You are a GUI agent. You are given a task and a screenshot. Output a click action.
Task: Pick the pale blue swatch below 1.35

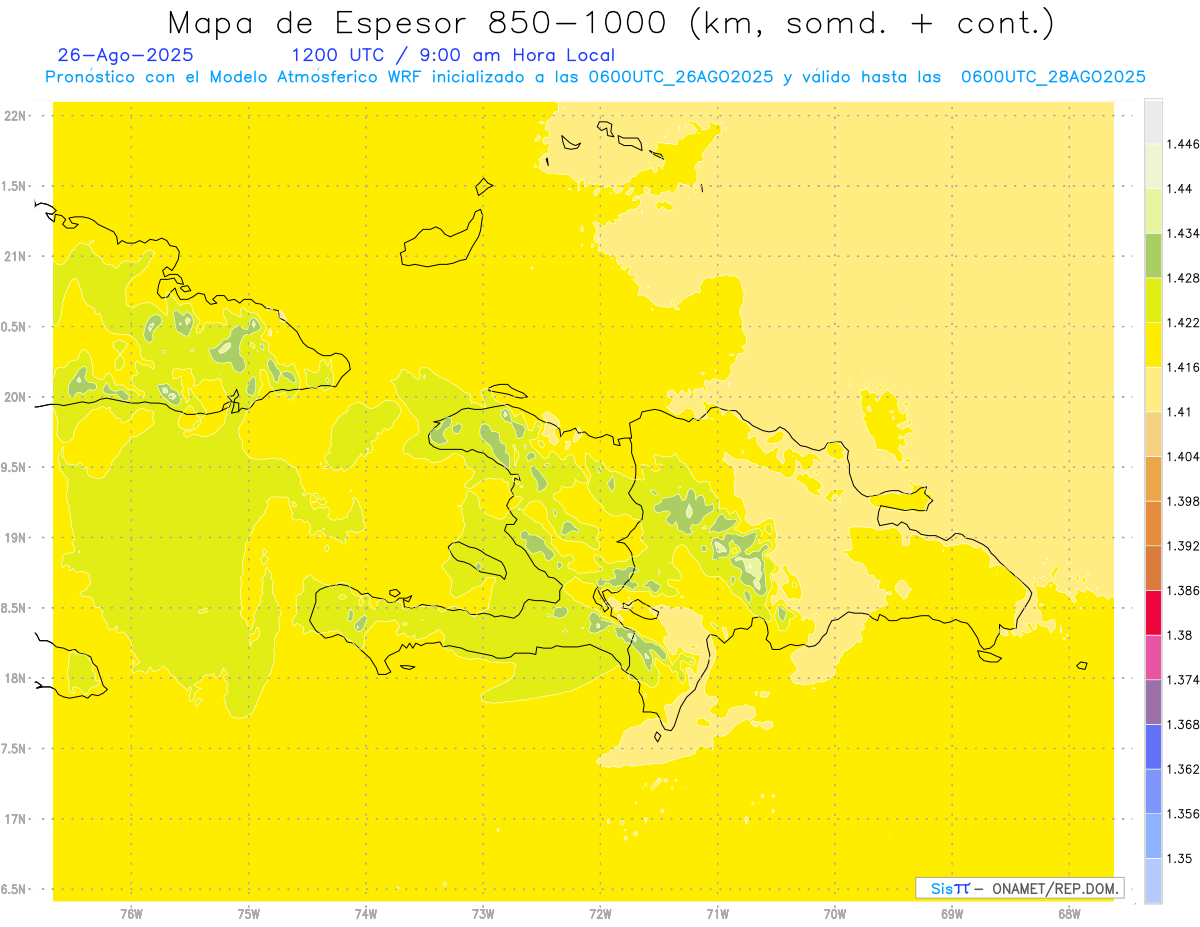click(x=1153, y=880)
